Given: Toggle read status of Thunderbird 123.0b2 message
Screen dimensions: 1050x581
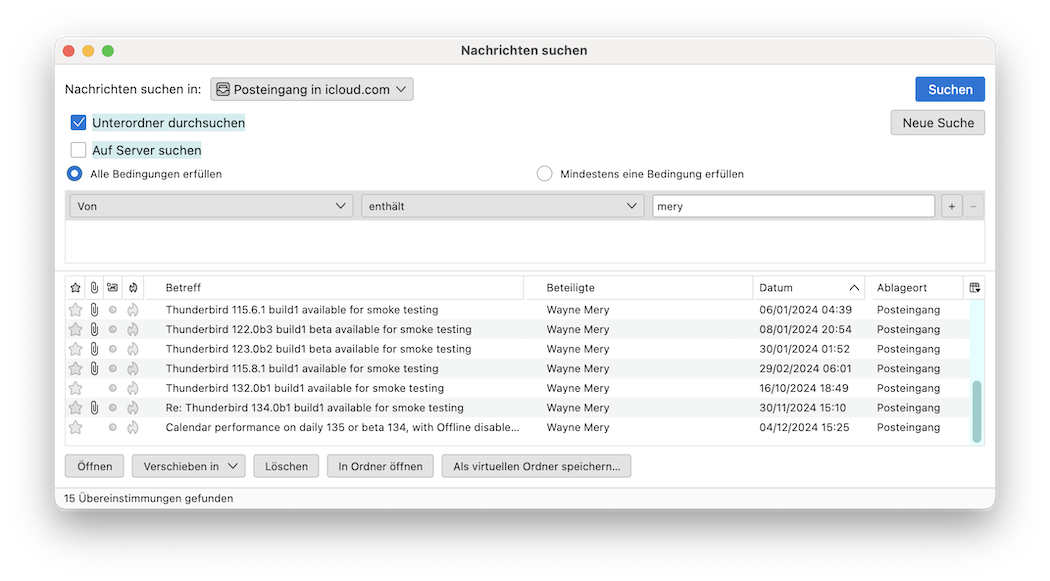Looking at the screenshot, I should pyautogui.click(x=112, y=349).
